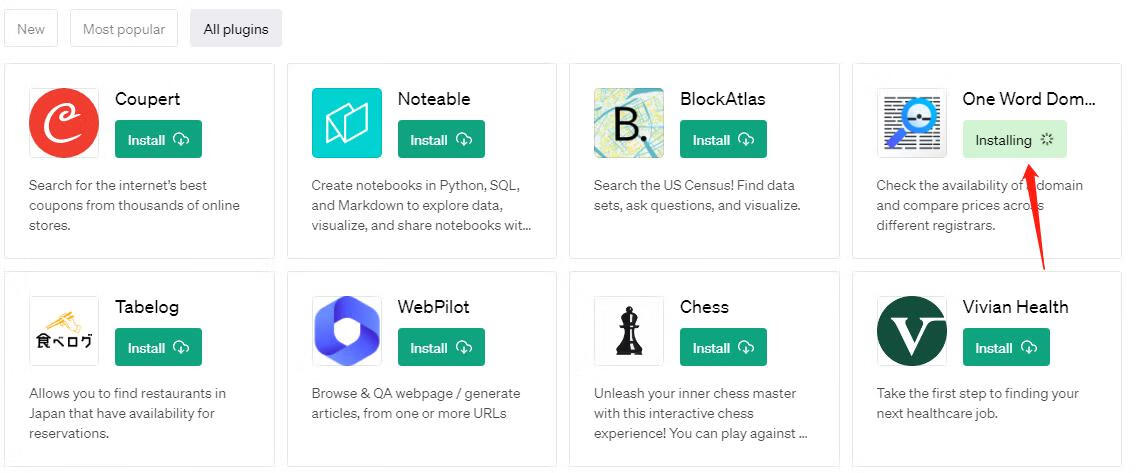Install the WebPilot plugin
The image size is (1144, 473).
(x=441, y=347)
